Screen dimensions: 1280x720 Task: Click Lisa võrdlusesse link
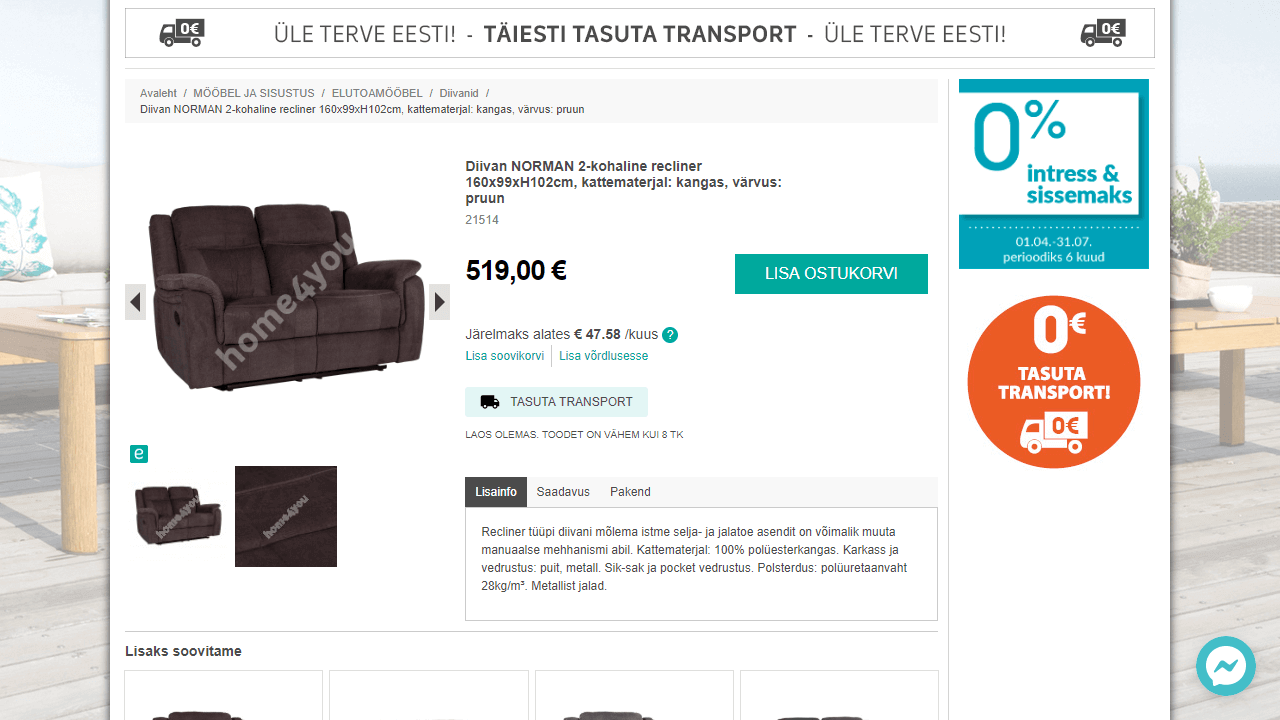pyautogui.click(x=604, y=356)
